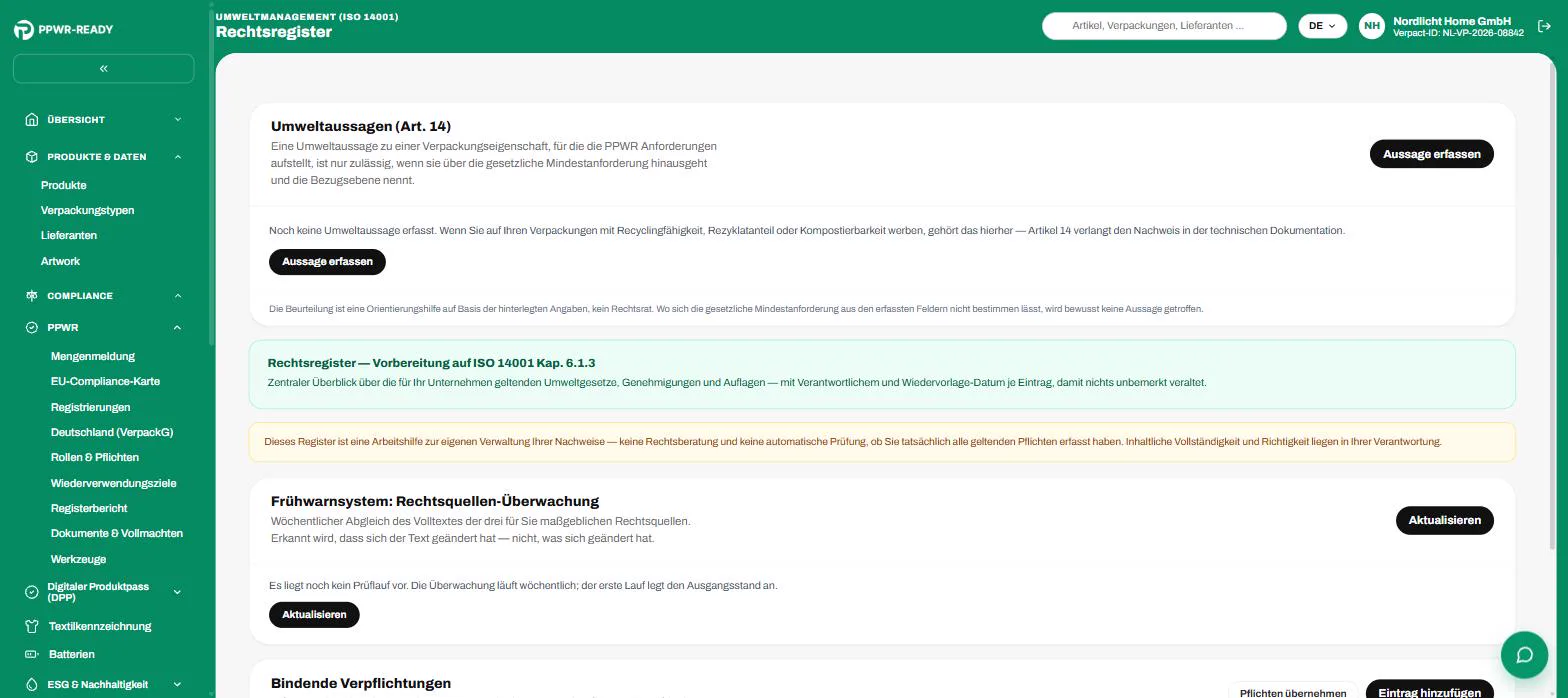Click Aussage erfassen in the Umweltaussagen header

[1431, 154]
